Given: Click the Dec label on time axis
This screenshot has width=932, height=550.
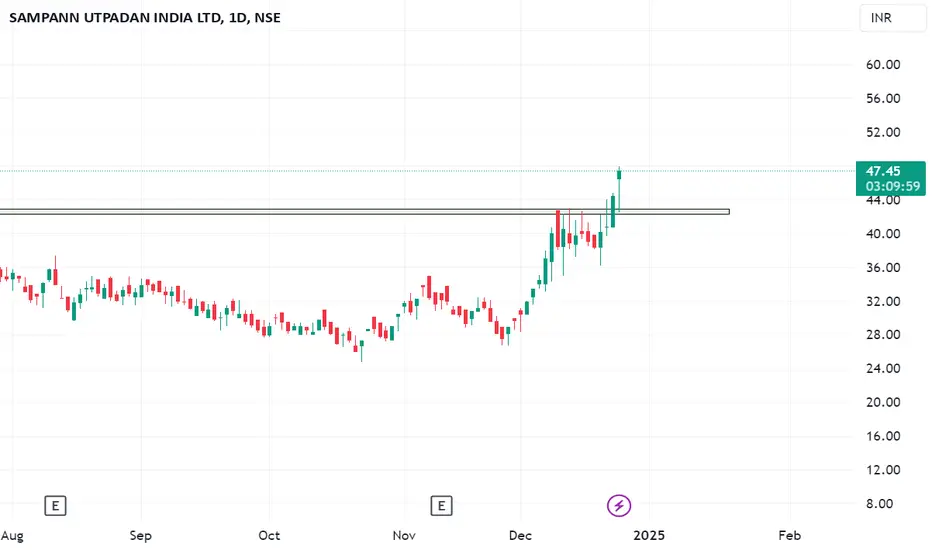Looking at the screenshot, I should (x=520, y=536).
